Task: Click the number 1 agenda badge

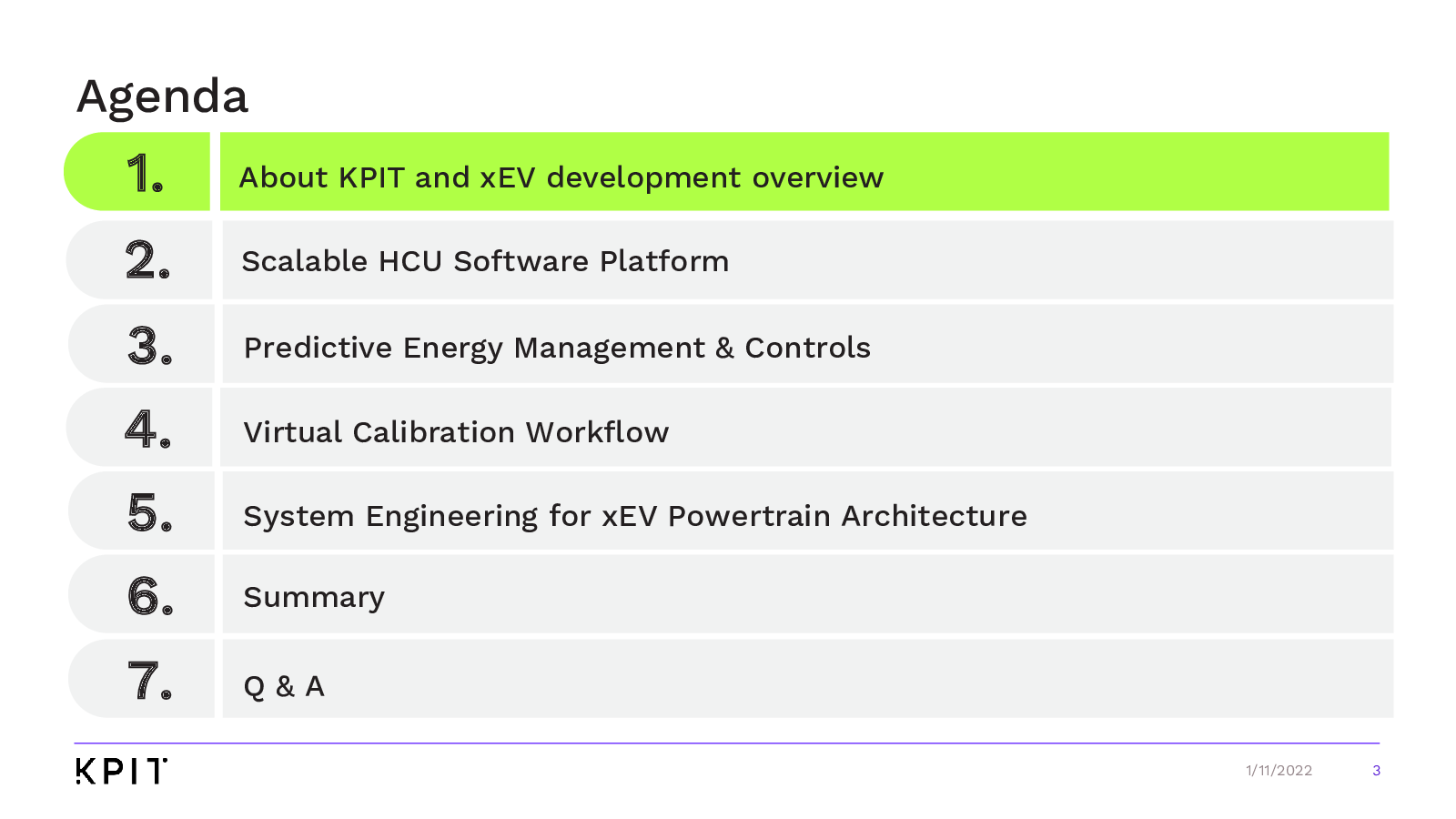Action: [144, 173]
